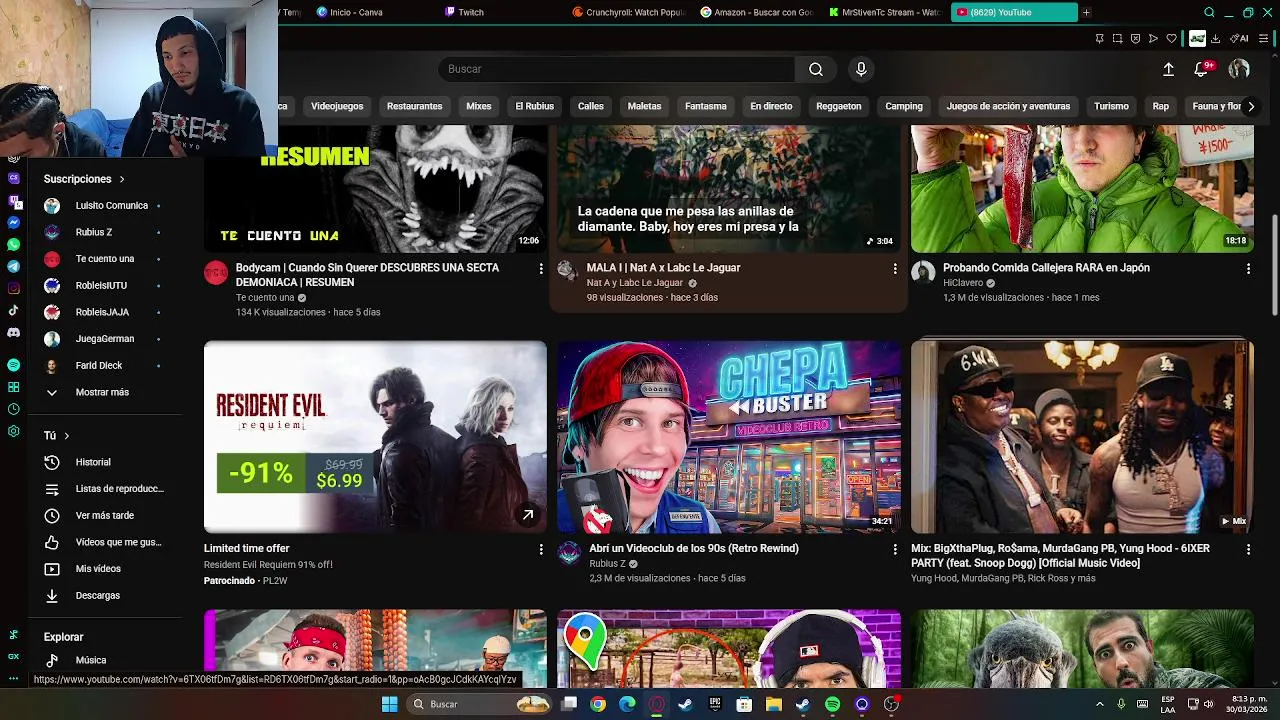Open a new browser tab
Viewport: 1280px width, 720px height.
pos(1086,12)
